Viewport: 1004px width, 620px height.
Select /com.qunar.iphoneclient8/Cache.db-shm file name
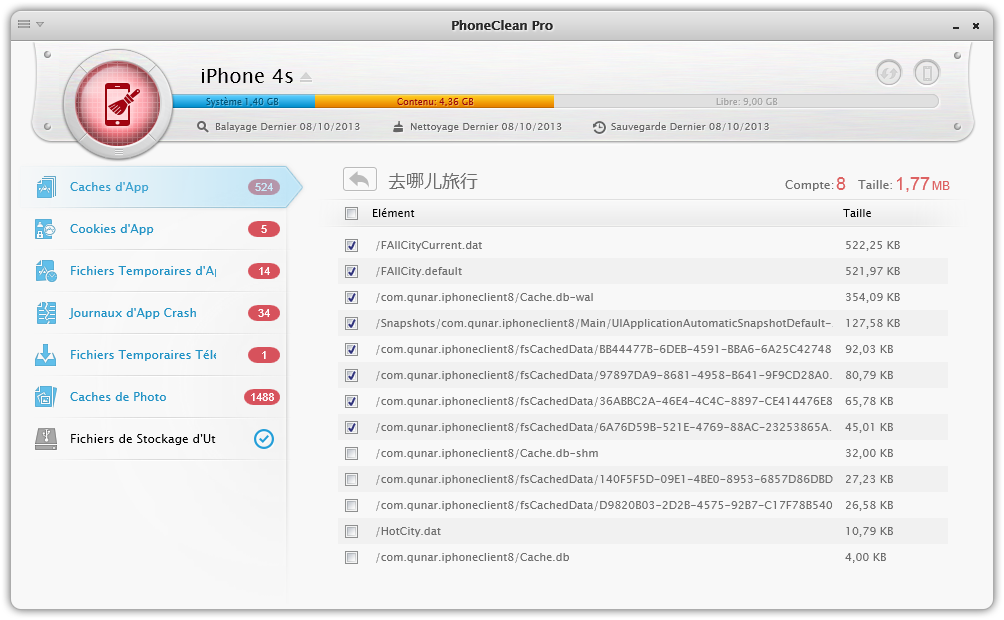tap(487, 453)
